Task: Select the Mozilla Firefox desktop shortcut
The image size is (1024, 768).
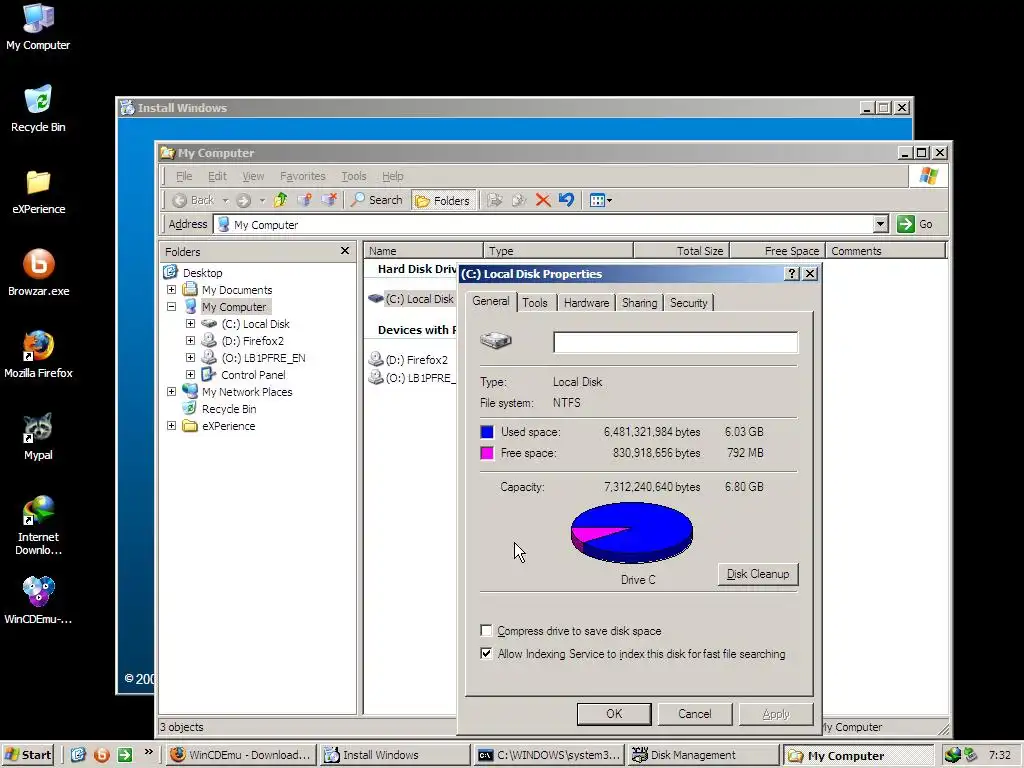Action: coord(38,355)
